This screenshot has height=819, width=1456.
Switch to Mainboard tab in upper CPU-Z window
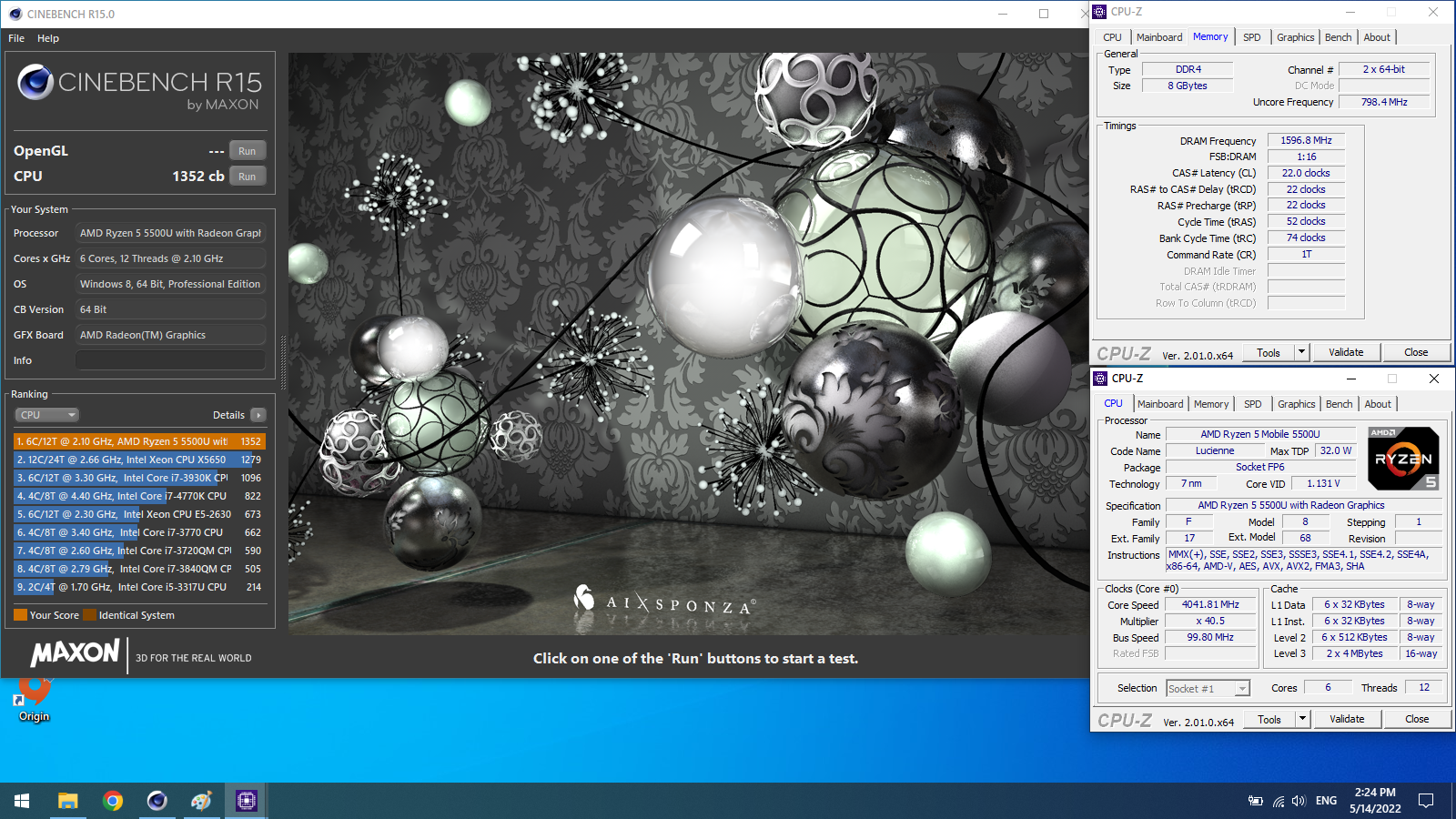click(x=1159, y=37)
